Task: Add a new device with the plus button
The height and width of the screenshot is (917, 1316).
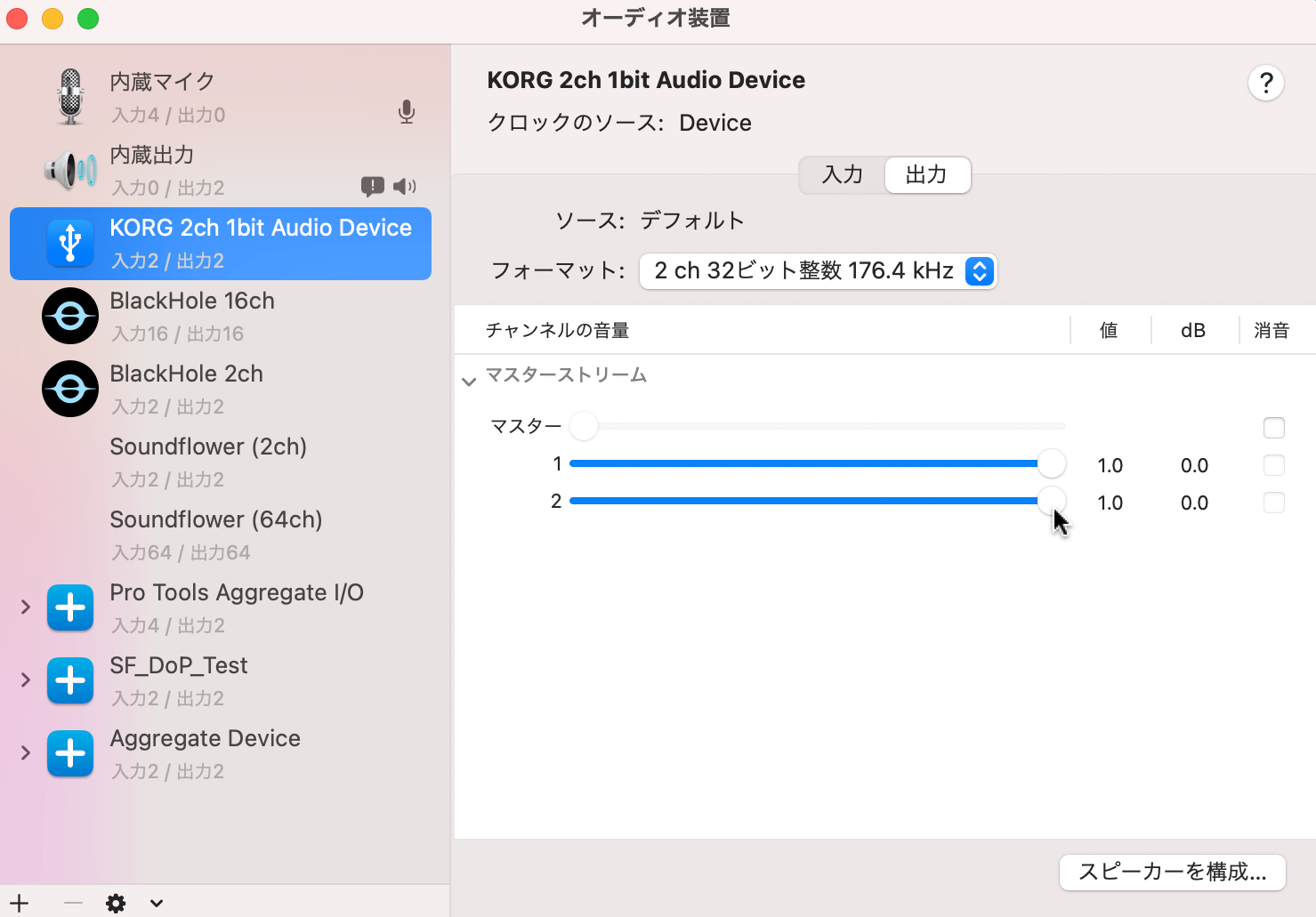Action: (20, 903)
